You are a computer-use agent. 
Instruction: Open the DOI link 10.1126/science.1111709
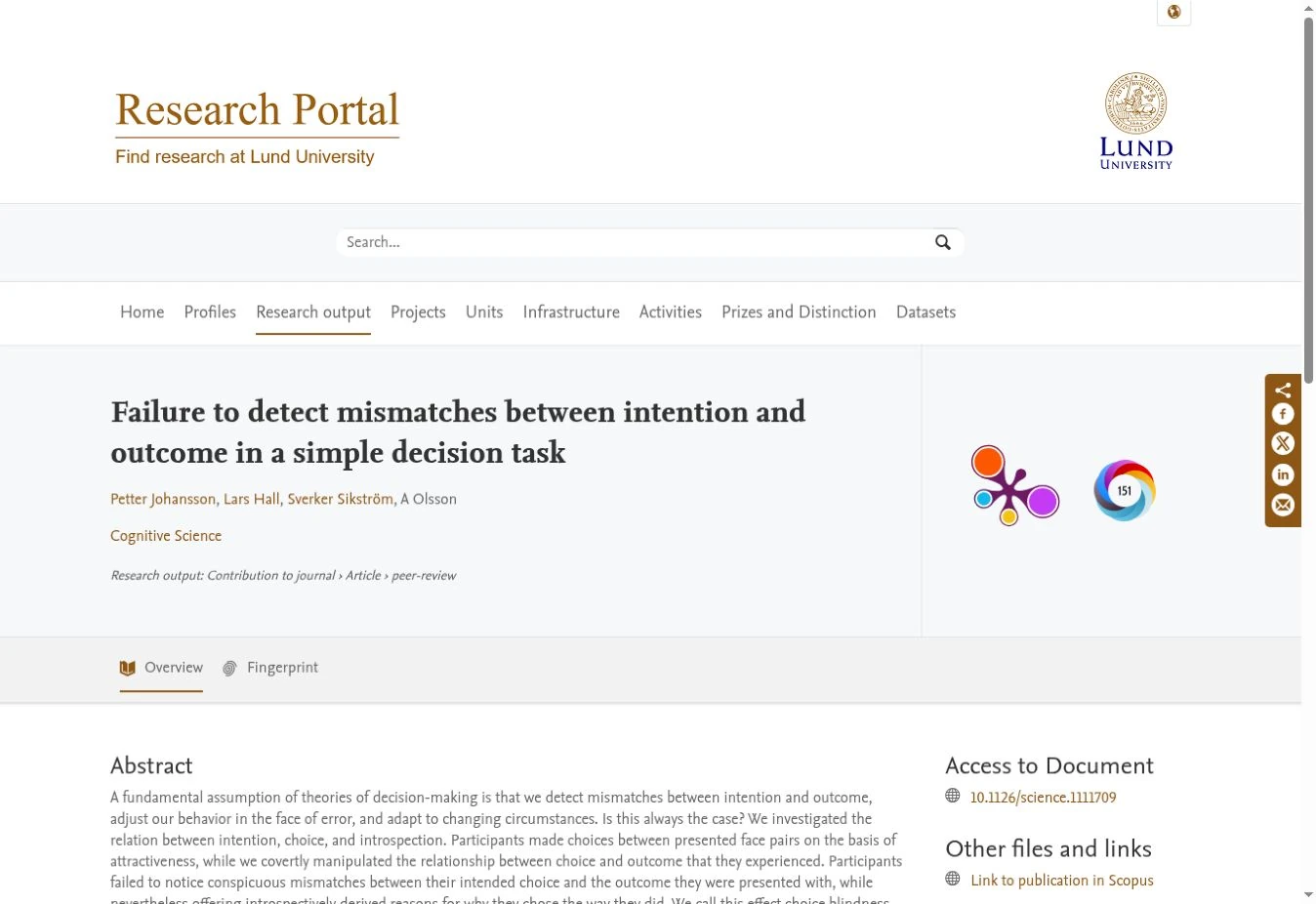coord(1044,798)
